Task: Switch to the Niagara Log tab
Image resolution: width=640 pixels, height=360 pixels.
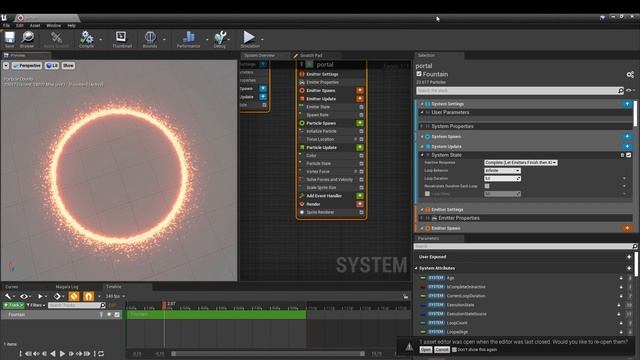Action: tap(67, 287)
